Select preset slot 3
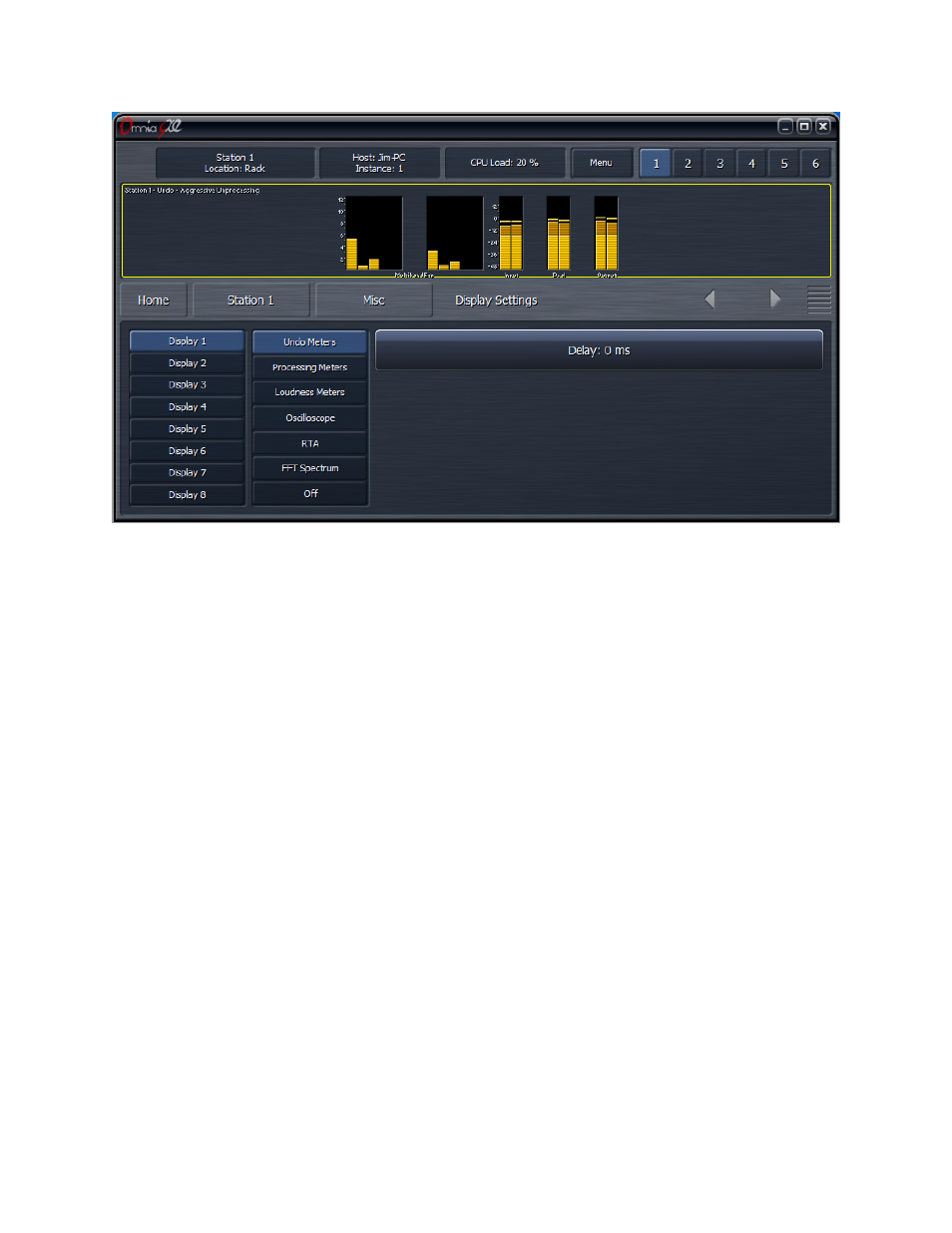The width and height of the screenshot is (952, 1233). [x=719, y=164]
